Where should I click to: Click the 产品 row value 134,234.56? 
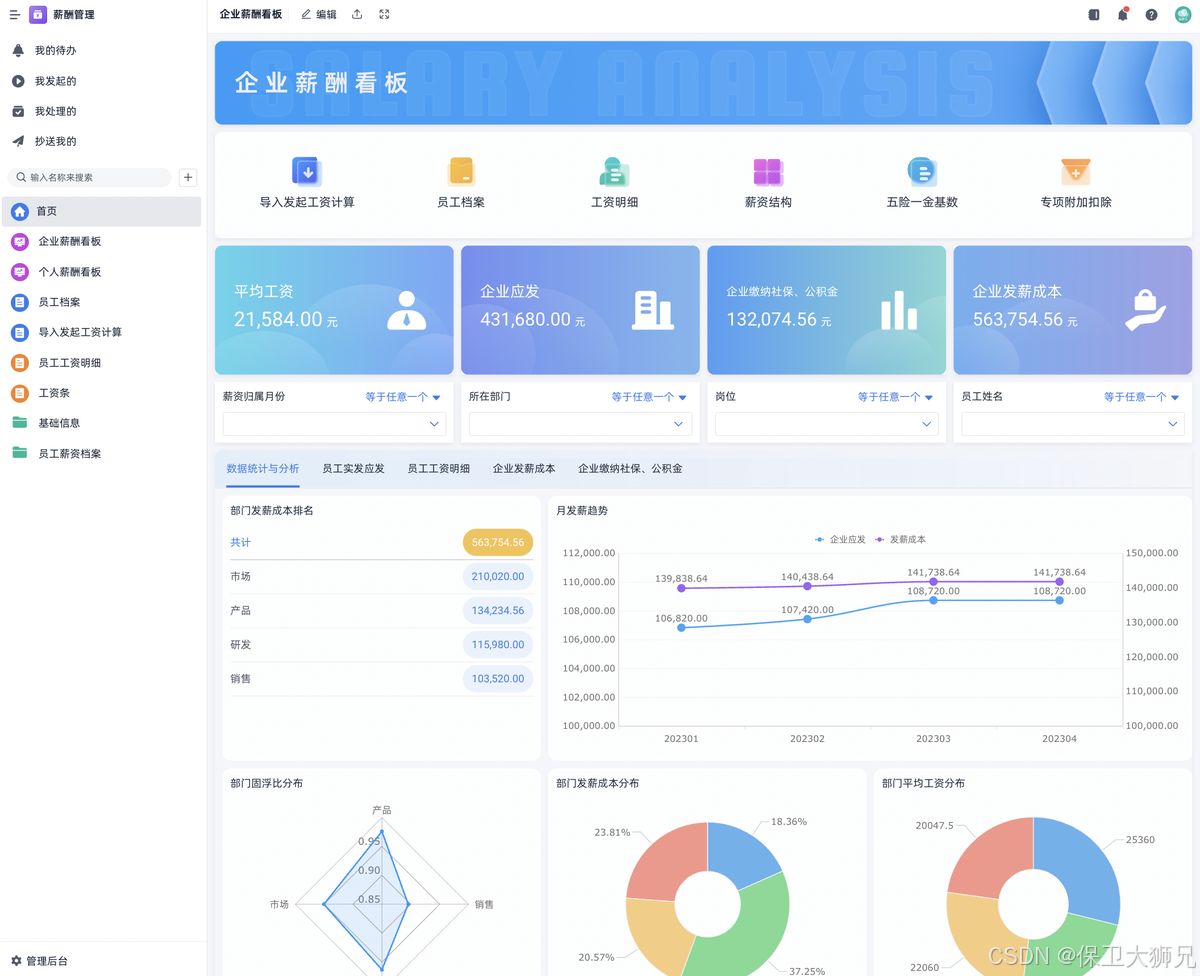coord(498,610)
